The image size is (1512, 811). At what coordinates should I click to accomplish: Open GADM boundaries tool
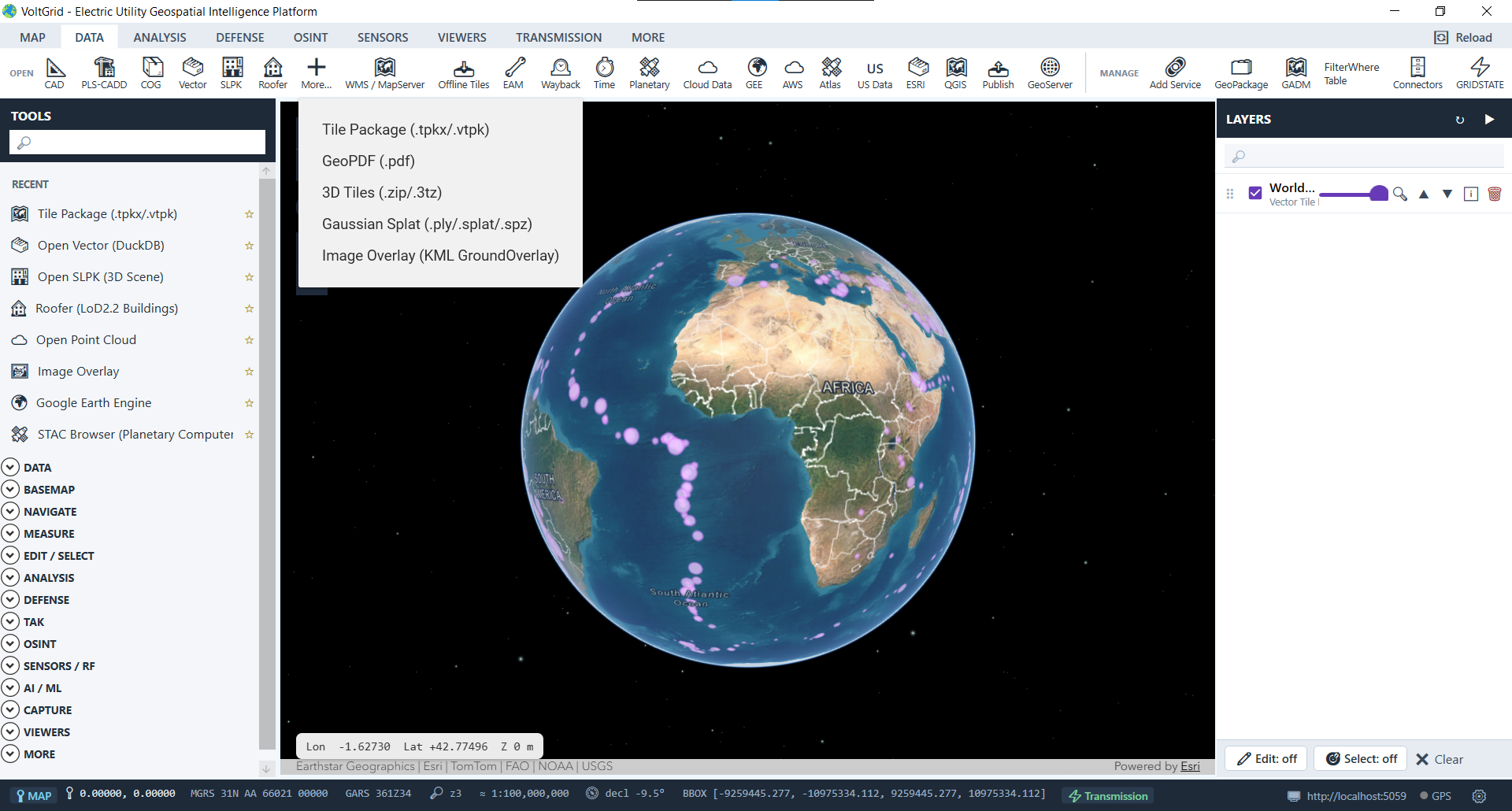[x=1296, y=73]
